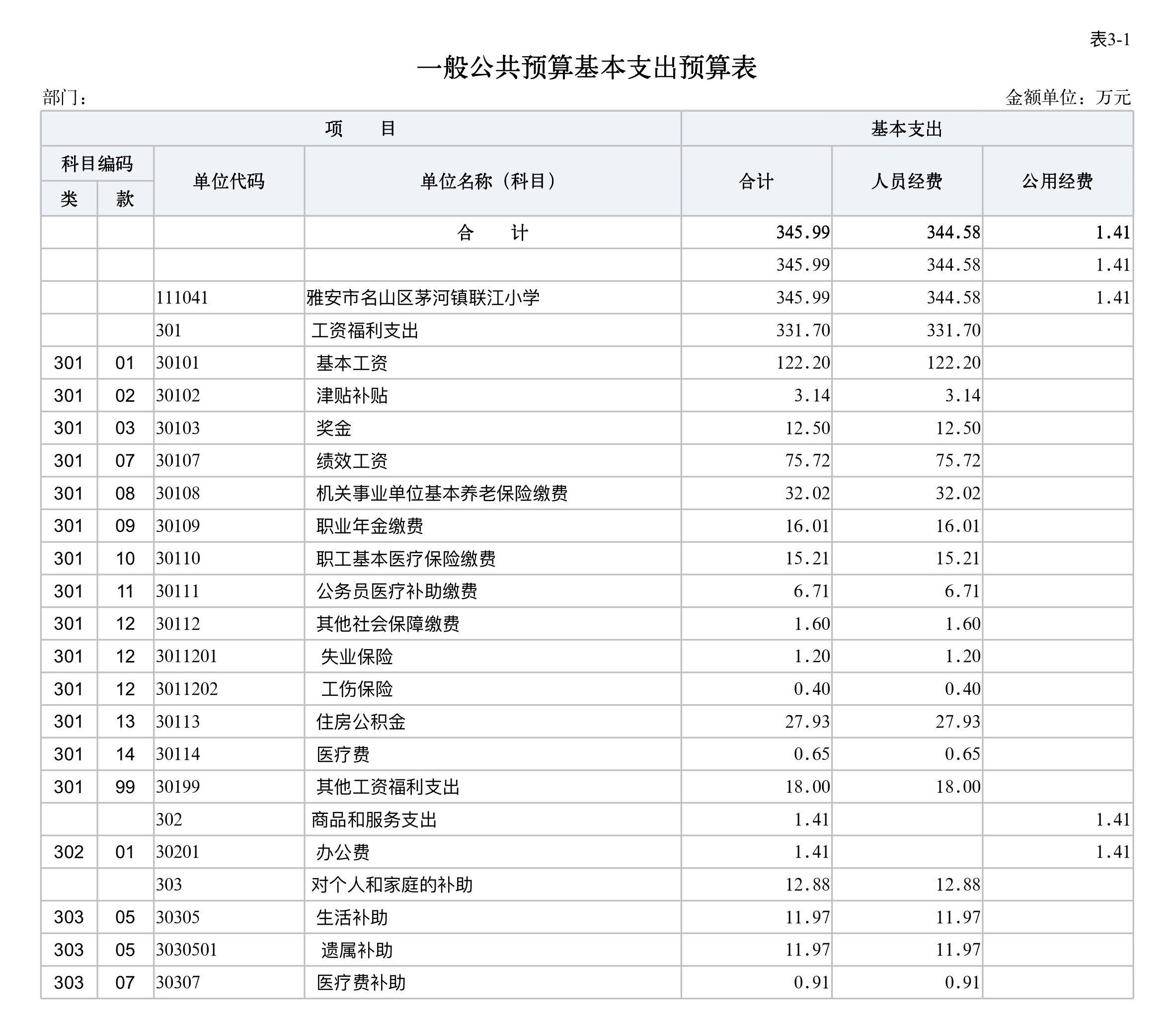1176x1031 pixels.
Task: Click the 表3-1 label
Action: (x=1110, y=39)
